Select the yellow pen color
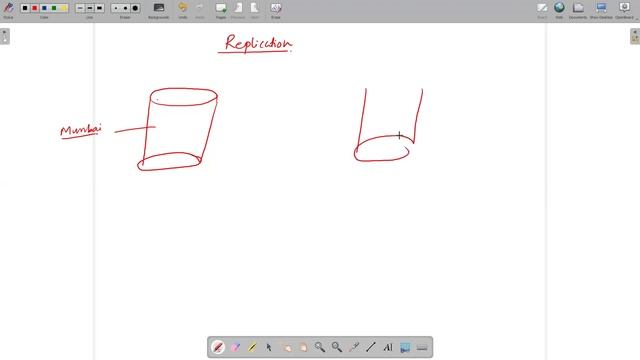The height and width of the screenshot is (360, 640). point(63,8)
